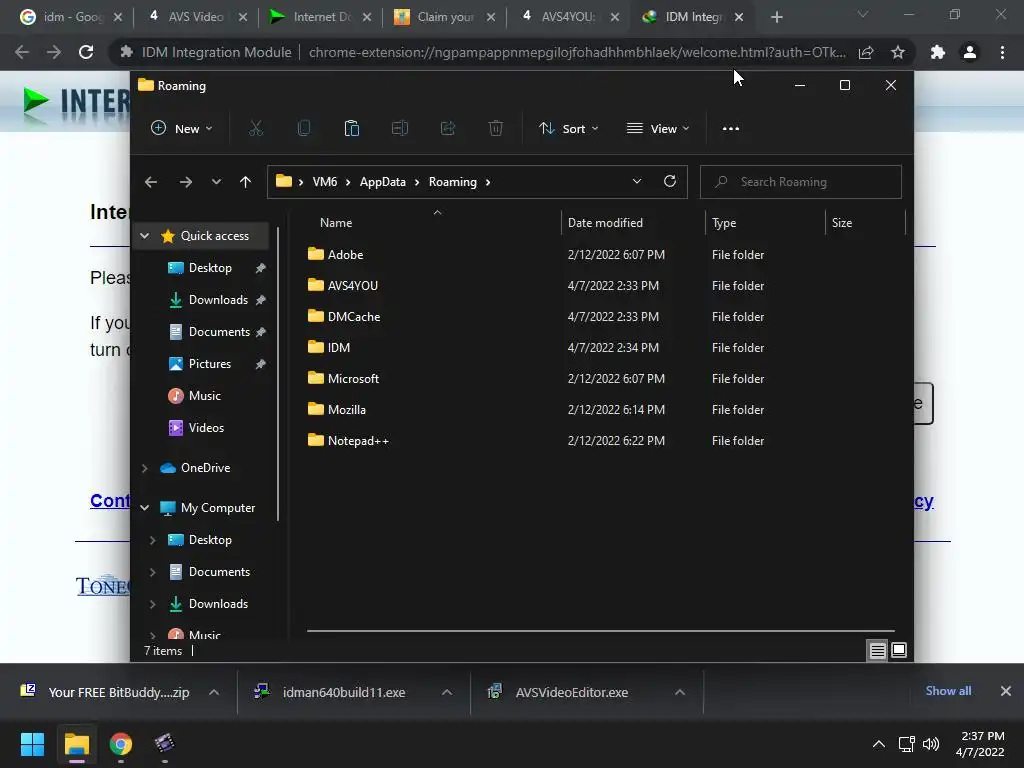
Task: Collapse the Quick access tree node
Action: 145,236
